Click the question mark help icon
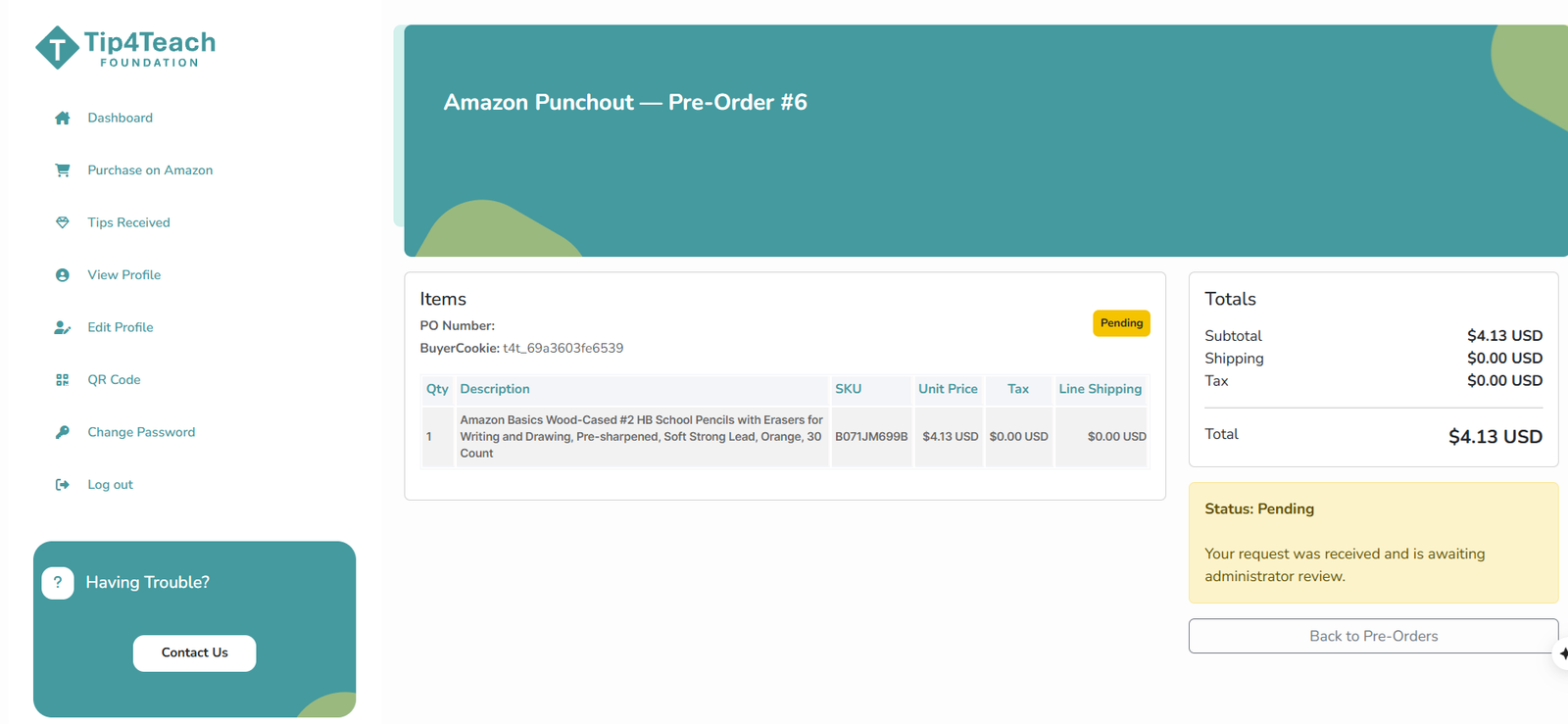This screenshot has width=1568, height=724. coord(58,583)
